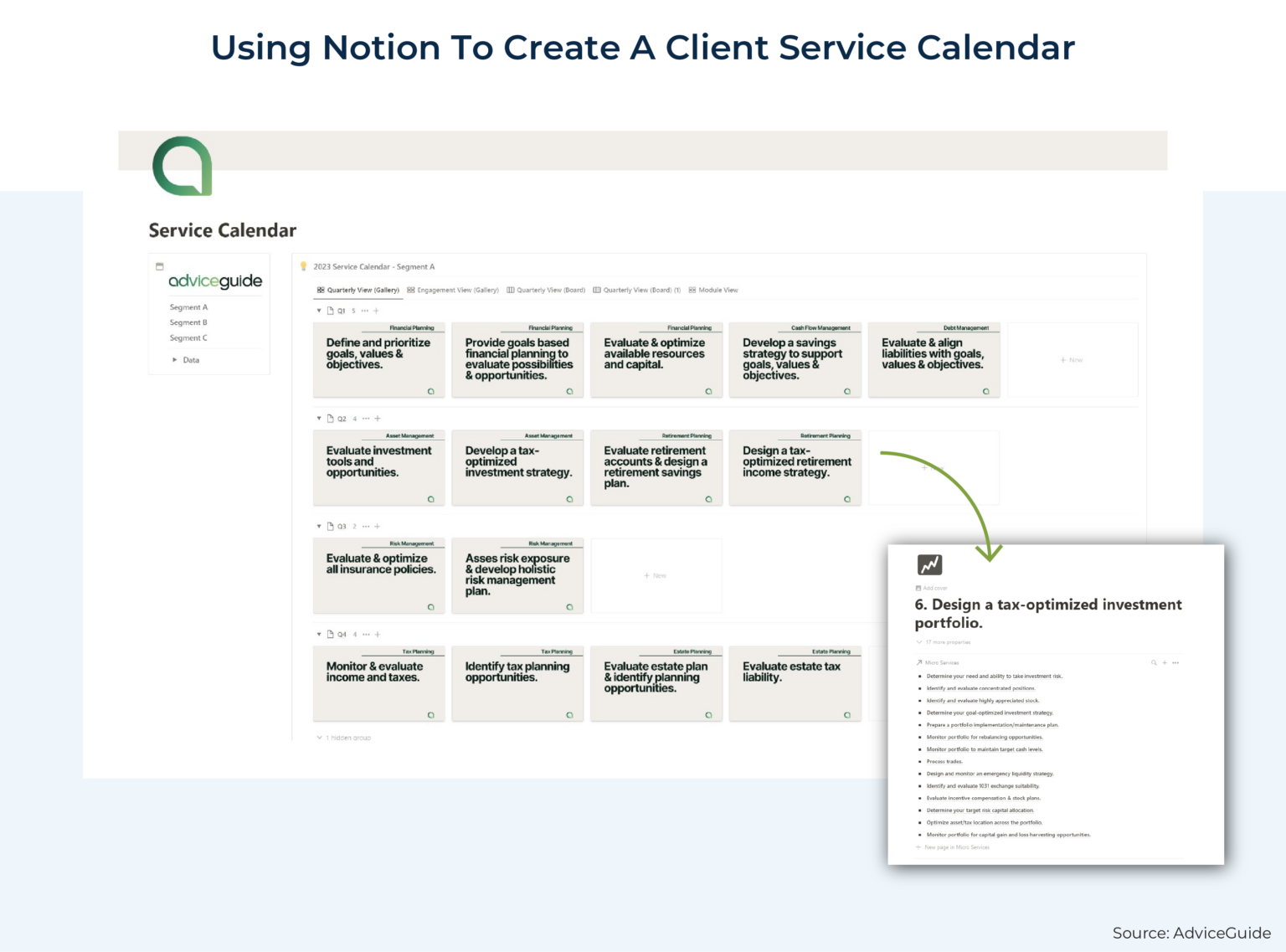The width and height of the screenshot is (1286, 952).
Task: Click the New card placeholder in the Q3 row
Action: (656, 575)
